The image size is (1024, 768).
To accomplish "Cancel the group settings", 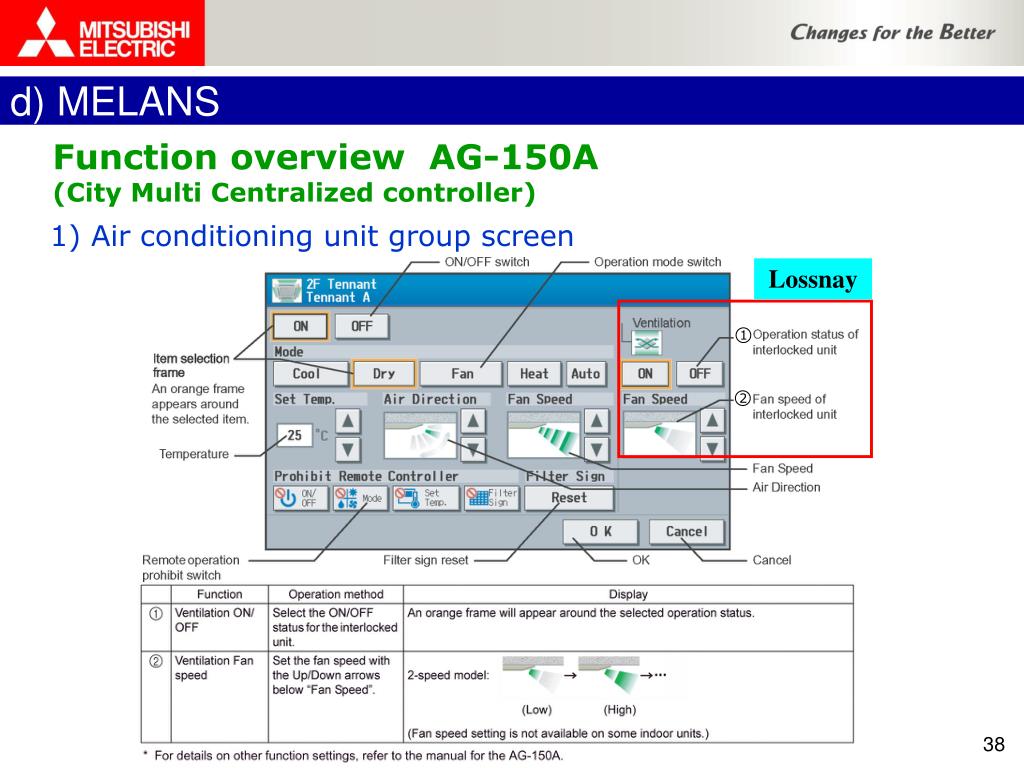I will tap(686, 532).
